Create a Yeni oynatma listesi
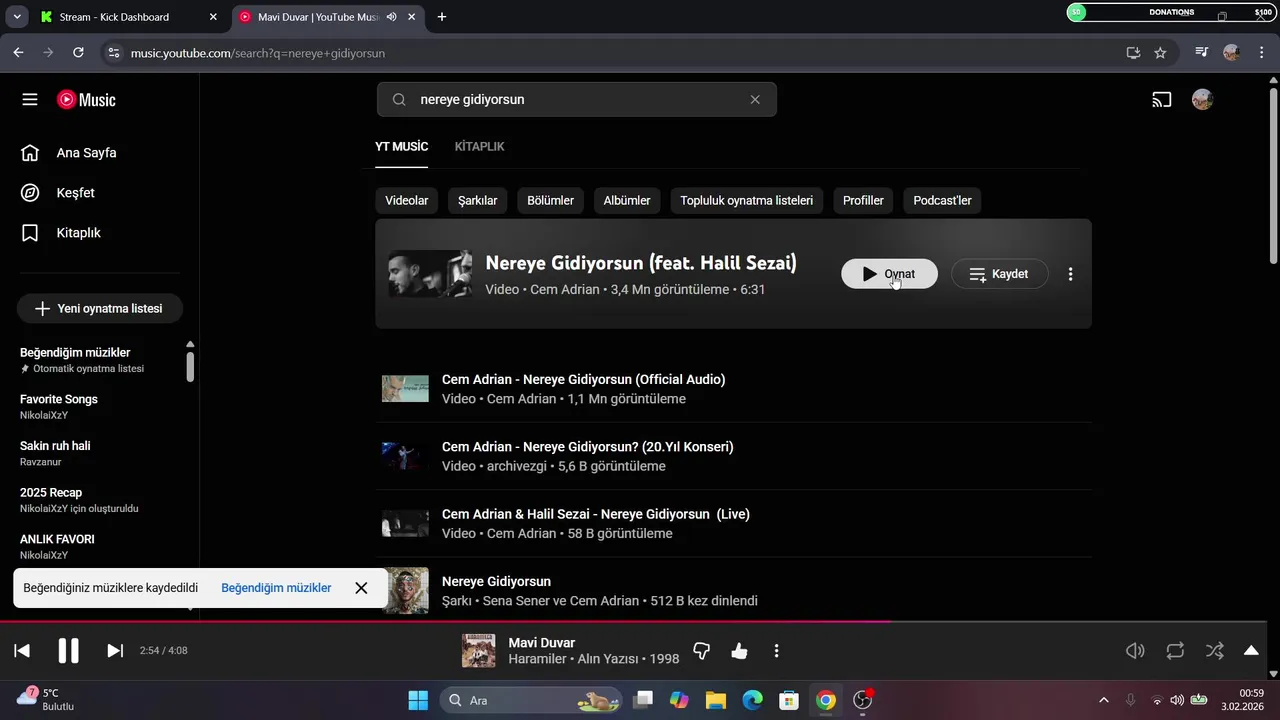The image size is (1280, 720). 99,309
